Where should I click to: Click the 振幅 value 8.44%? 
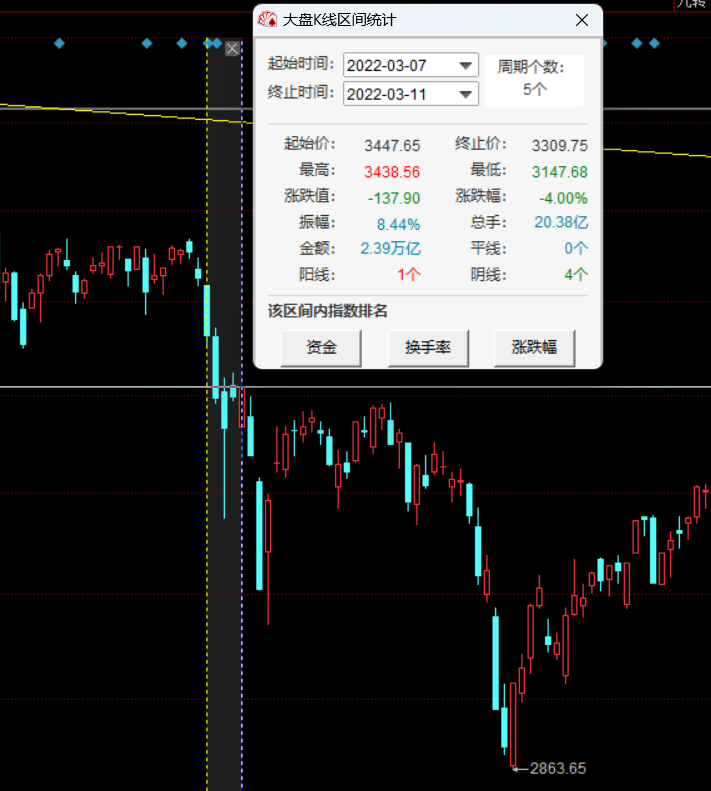click(x=398, y=224)
